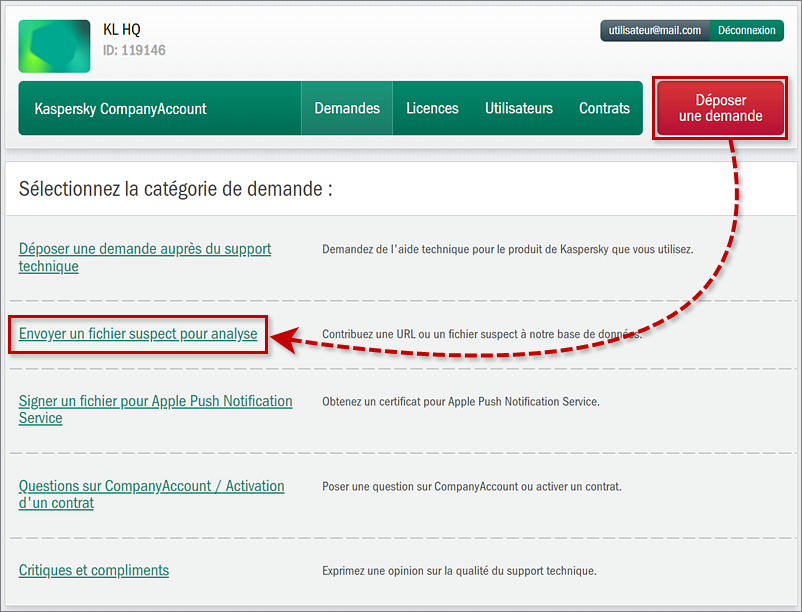Click the green Kaspersky logo image
Viewport: 802px width, 612px height.
(54, 46)
